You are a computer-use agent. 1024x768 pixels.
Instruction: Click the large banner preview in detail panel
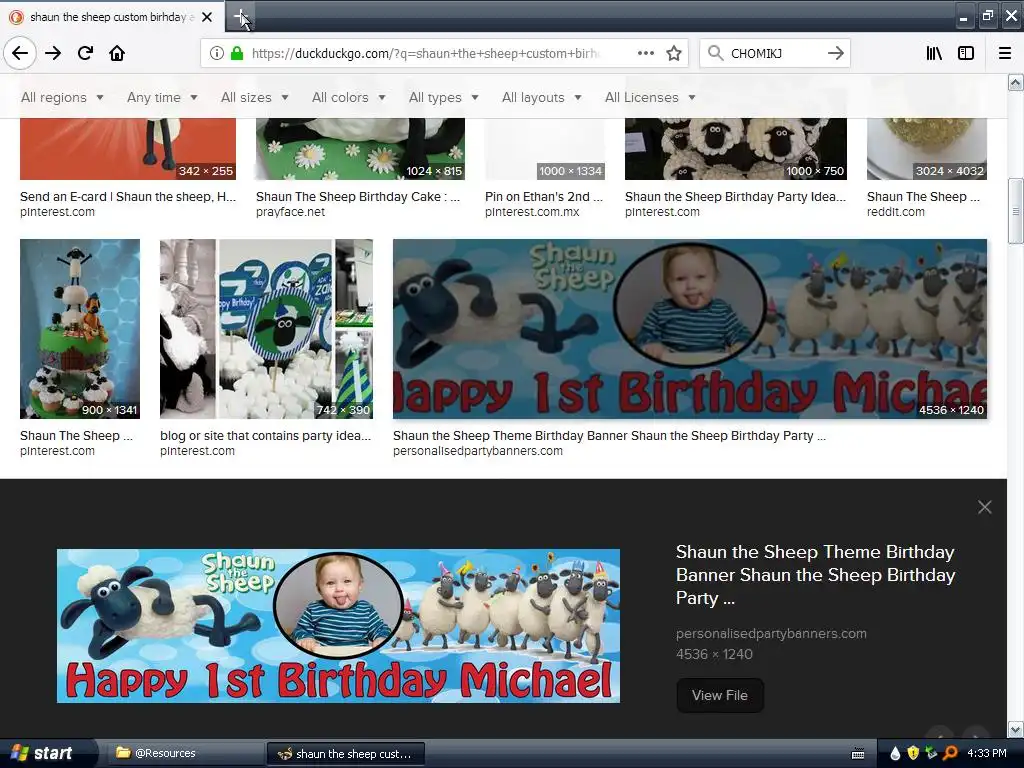click(x=338, y=626)
